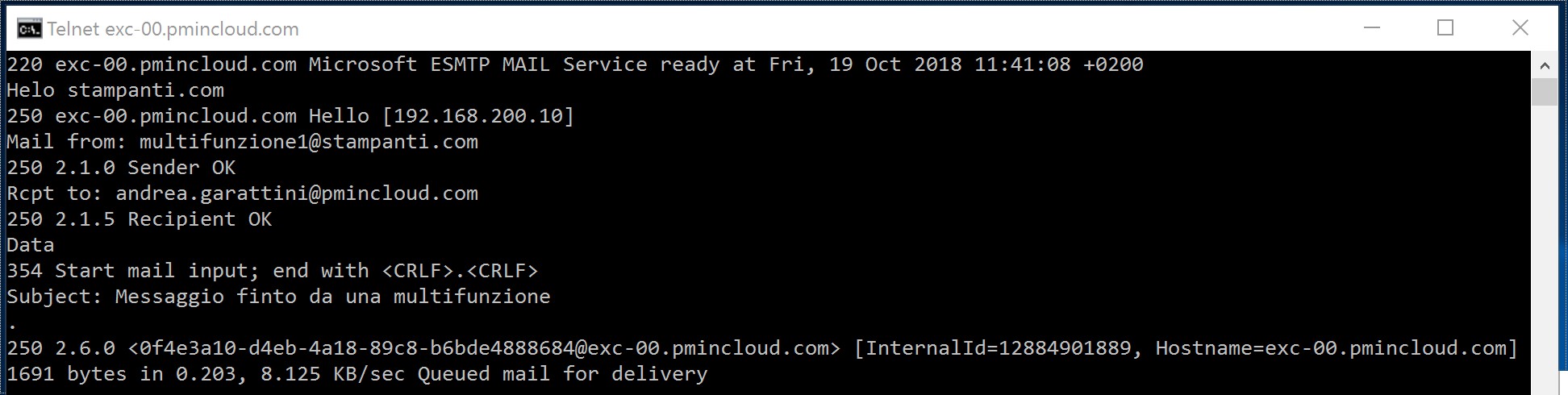Viewport: 1568px width, 395px height.
Task: Open the Telnet window system menu icon
Action: [x=29, y=29]
